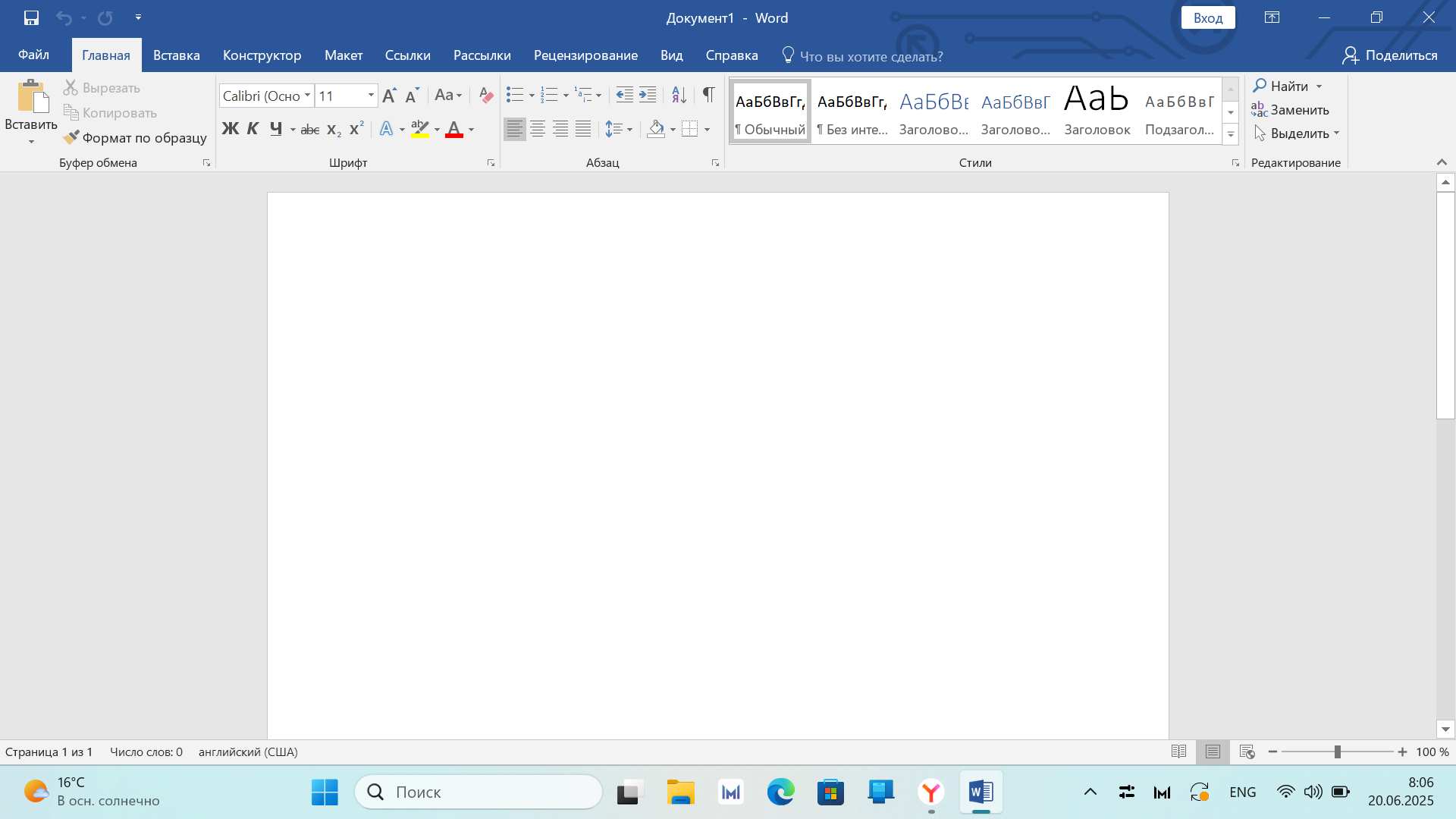The width and height of the screenshot is (1456, 819).
Task: Switch to Read Mode view icon
Action: click(x=1178, y=752)
